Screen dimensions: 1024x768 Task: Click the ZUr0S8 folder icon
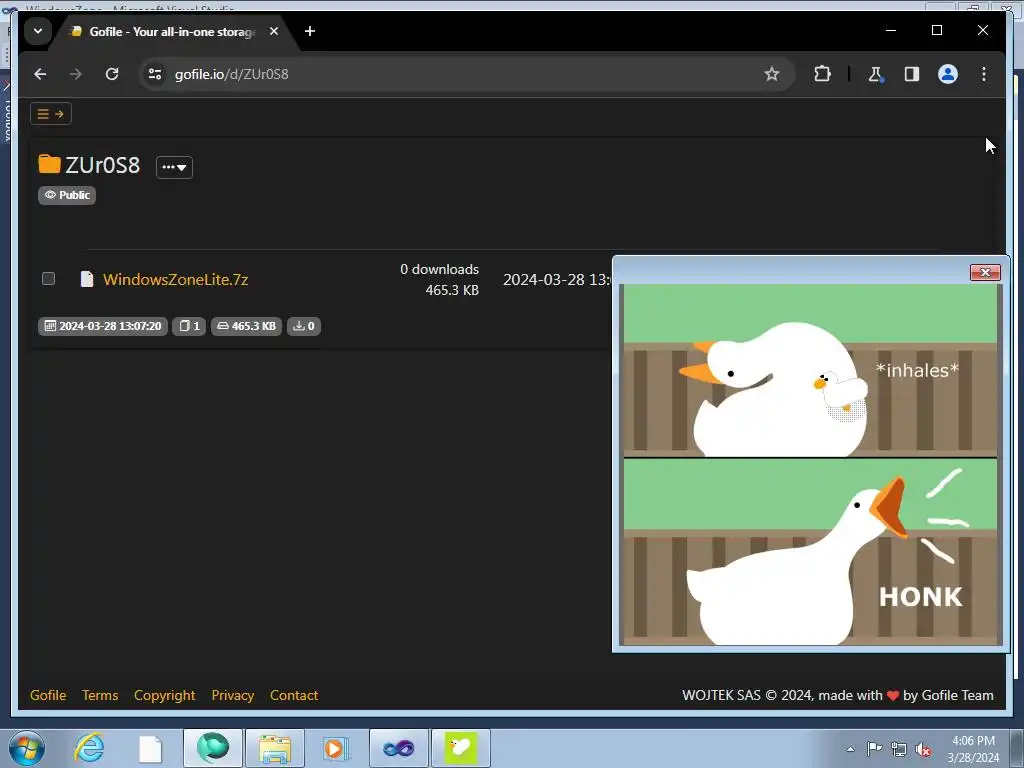(x=49, y=164)
